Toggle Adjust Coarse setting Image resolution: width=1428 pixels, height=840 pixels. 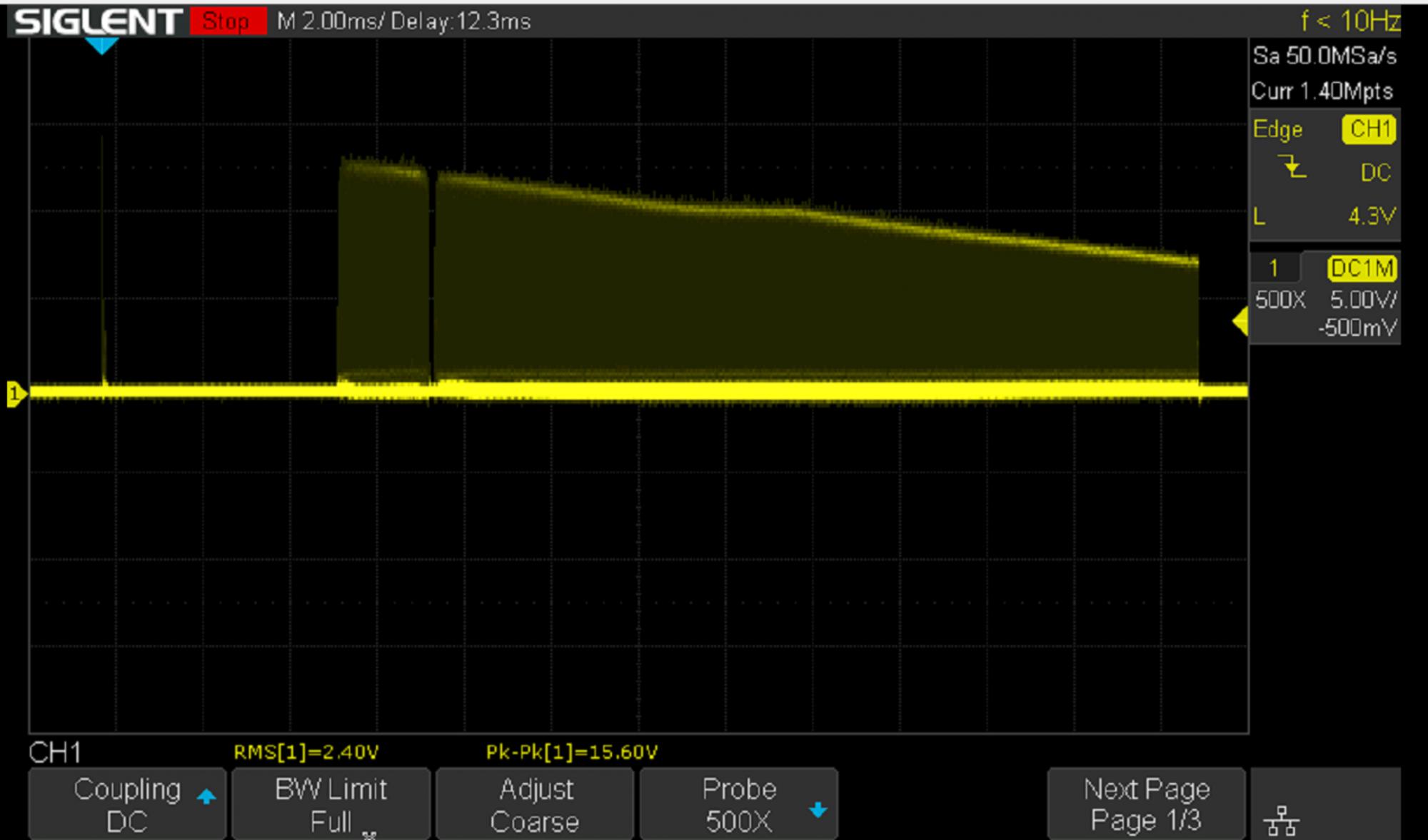click(x=535, y=804)
